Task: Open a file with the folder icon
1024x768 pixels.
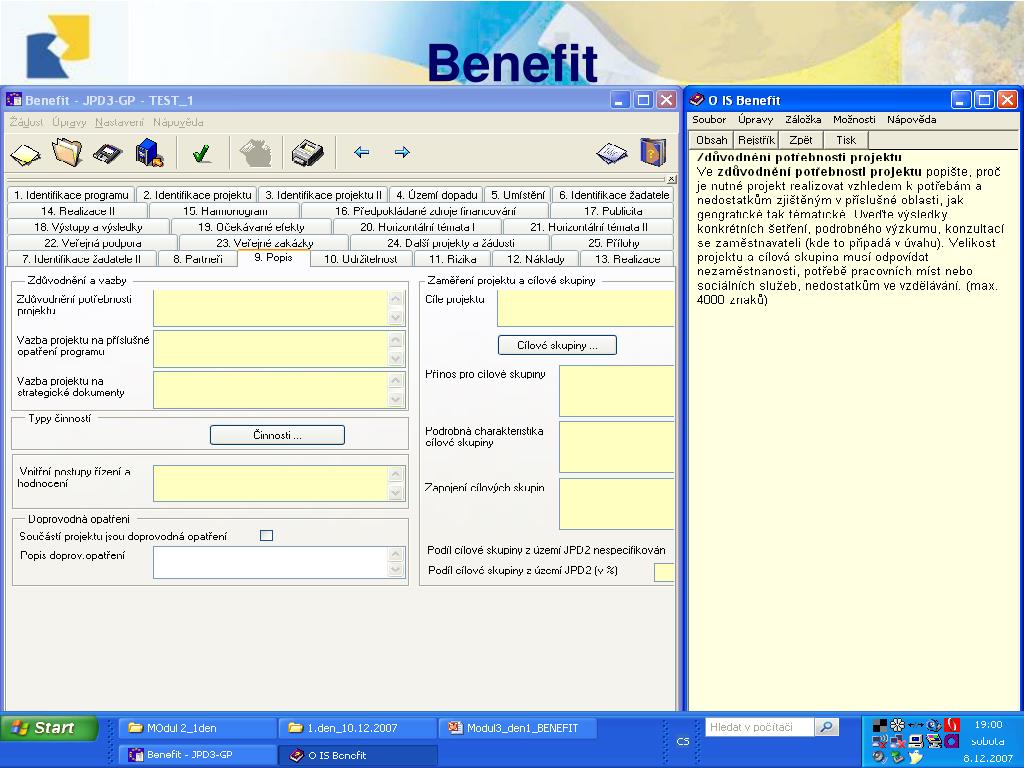Action: [67, 153]
